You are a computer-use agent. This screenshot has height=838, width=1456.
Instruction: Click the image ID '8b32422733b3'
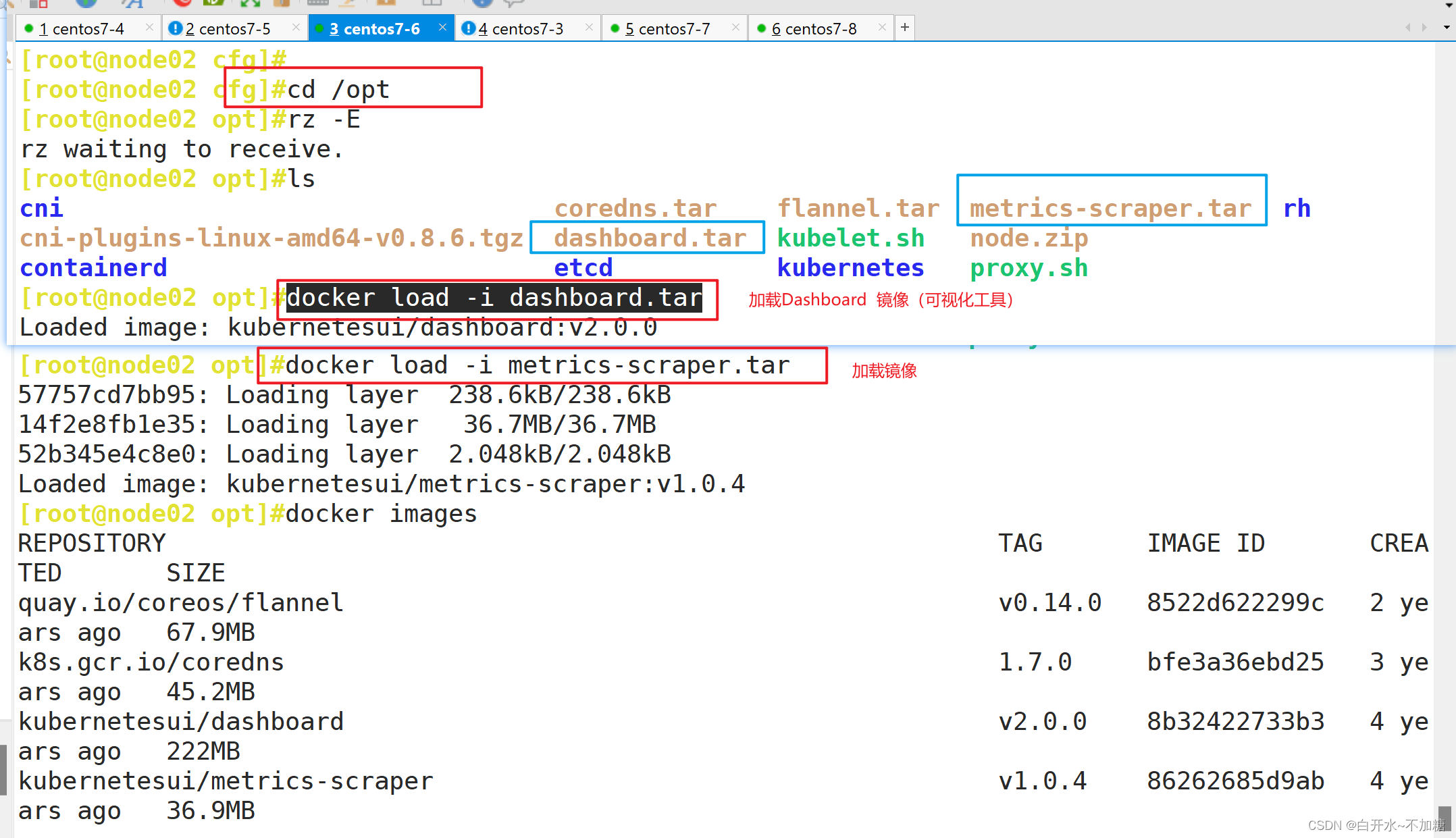pyautogui.click(x=1236, y=722)
